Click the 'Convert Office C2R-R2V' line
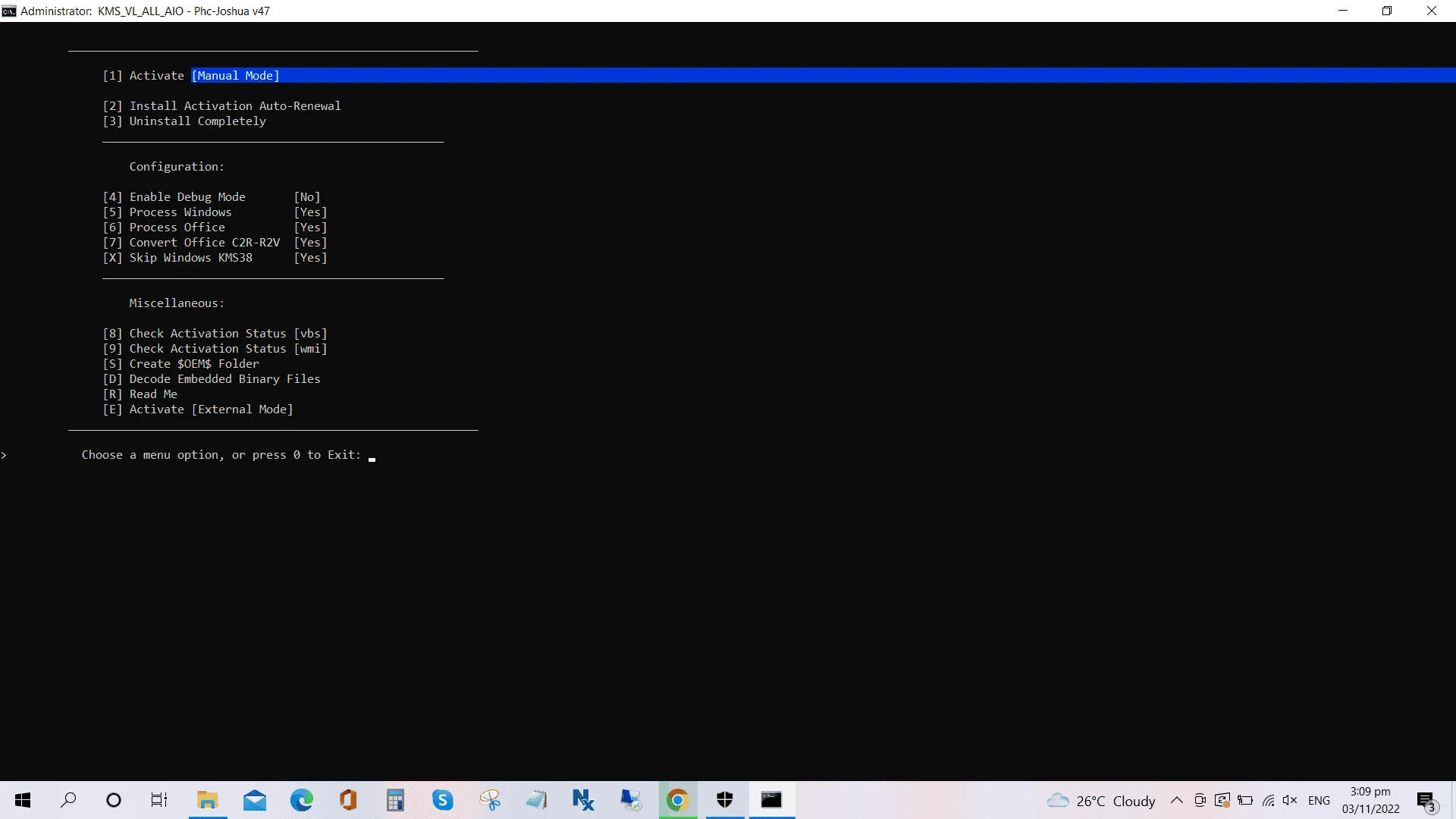The width and height of the screenshot is (1456, 819). coord(191,243)
